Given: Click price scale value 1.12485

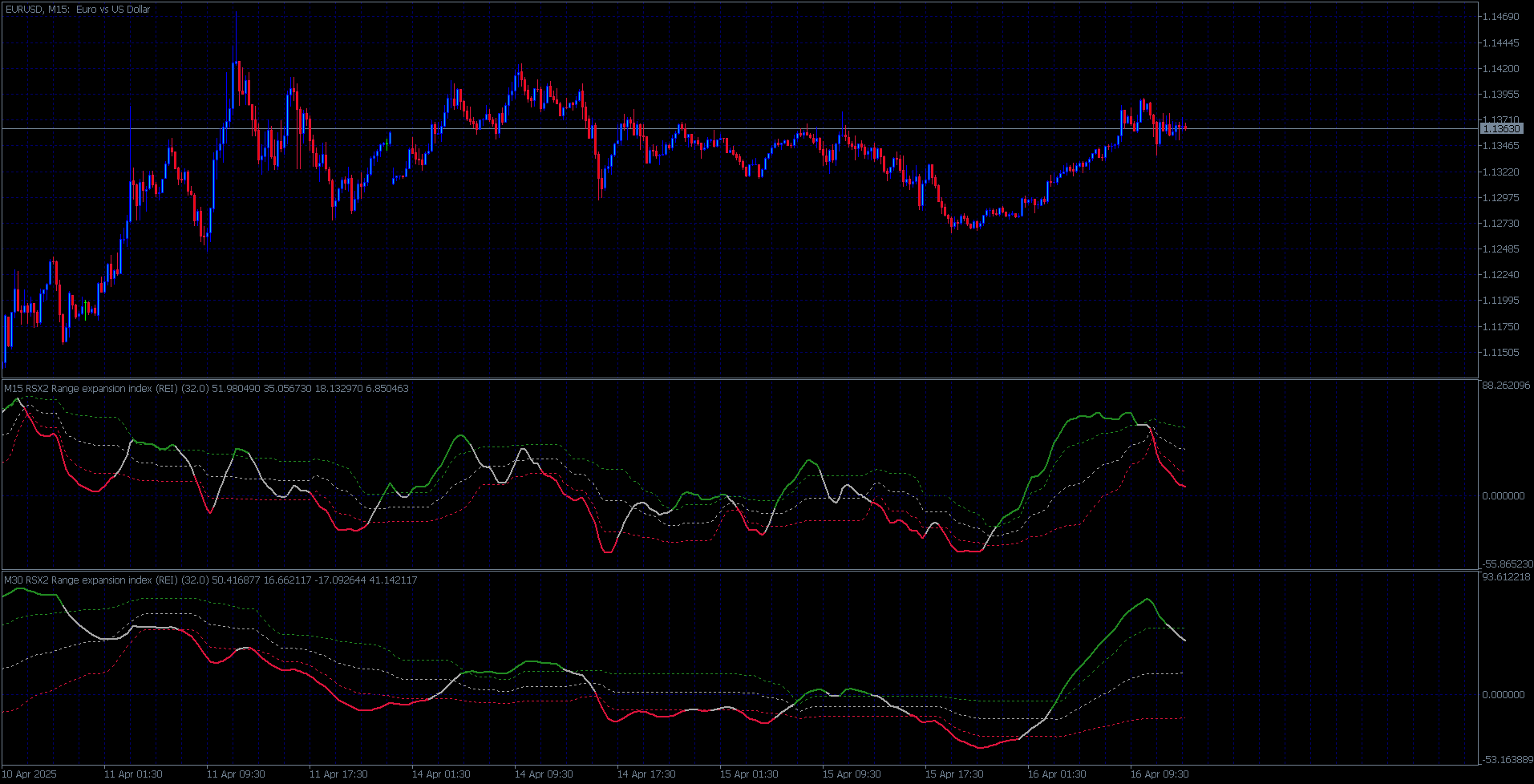Looking at the screenshot, I should (x=1501, y=249).
